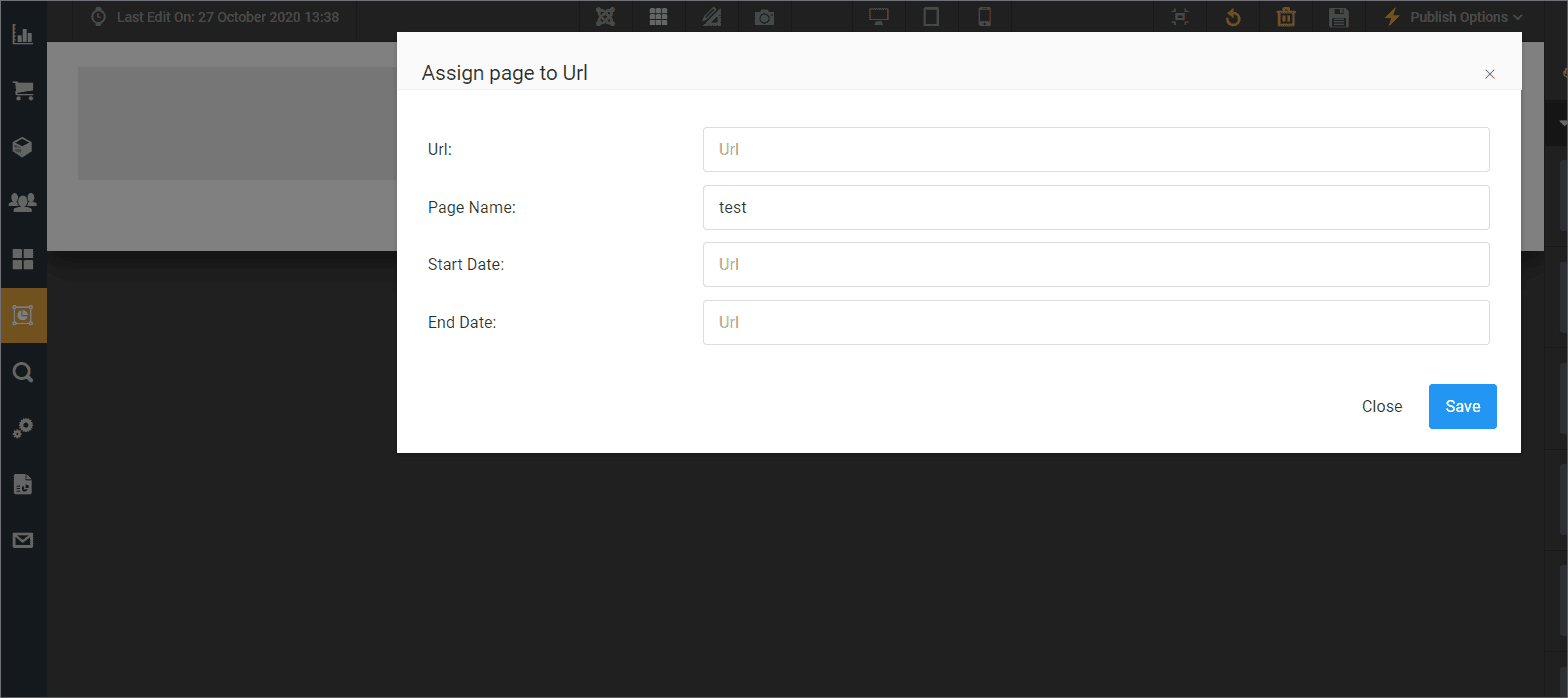
Task: Click the camera snapshot icon in toolbar
Action: click(764, 17)
